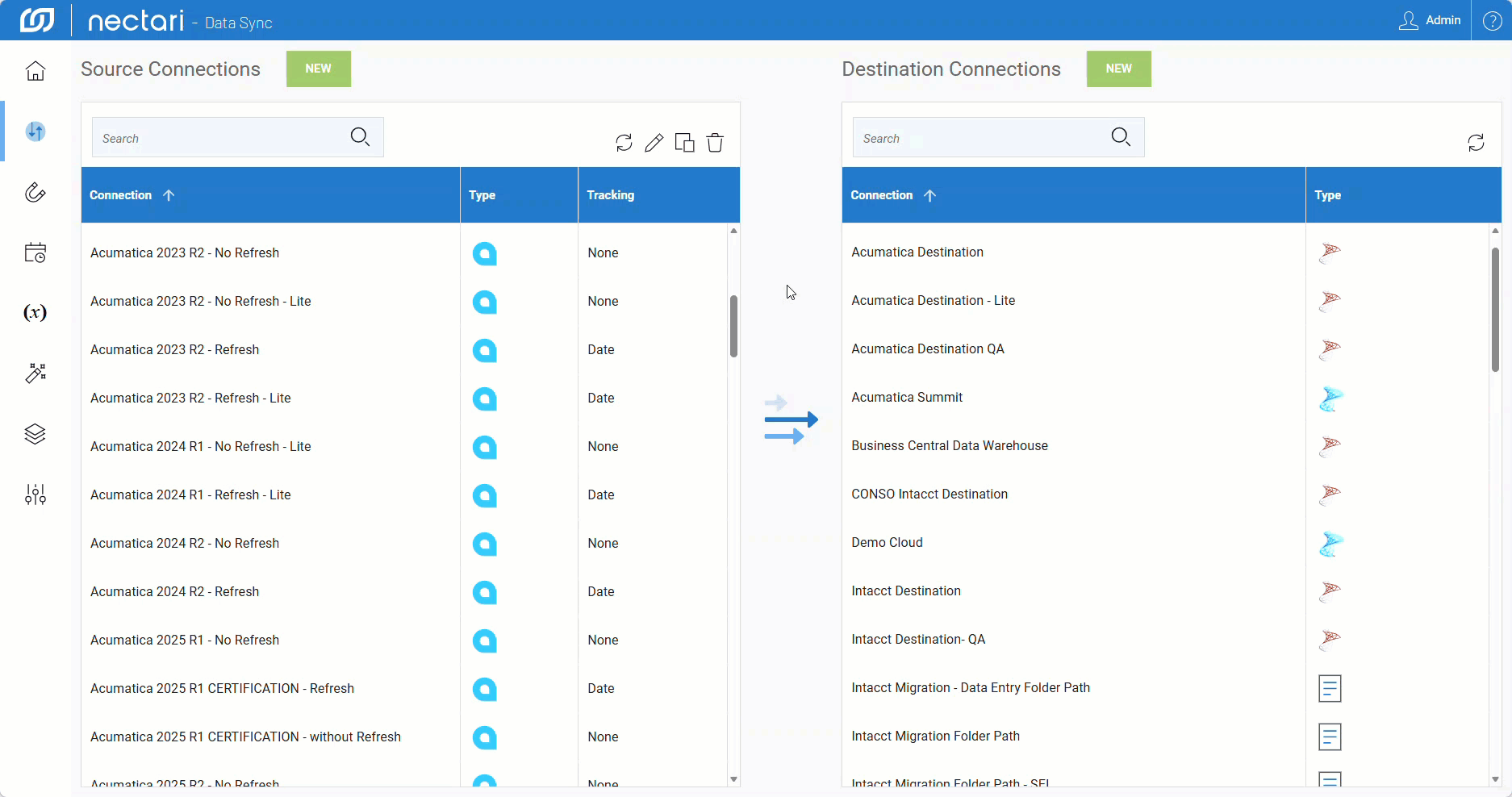Open the Extractions sidebar icon

point(36,192)
